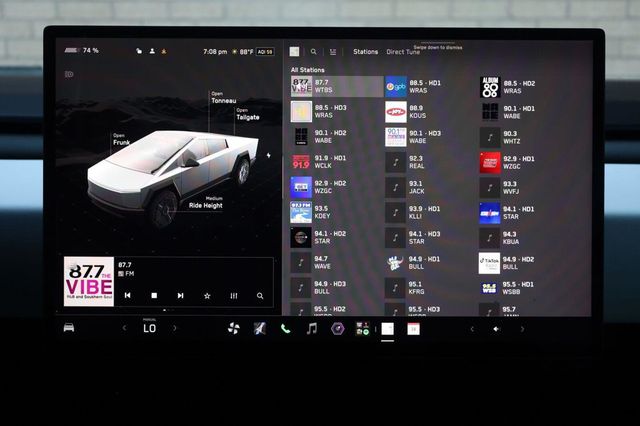Tune to 92.9 HD1 WZGC
This screenshot has height=426, width=640.
tap(525, 162)
